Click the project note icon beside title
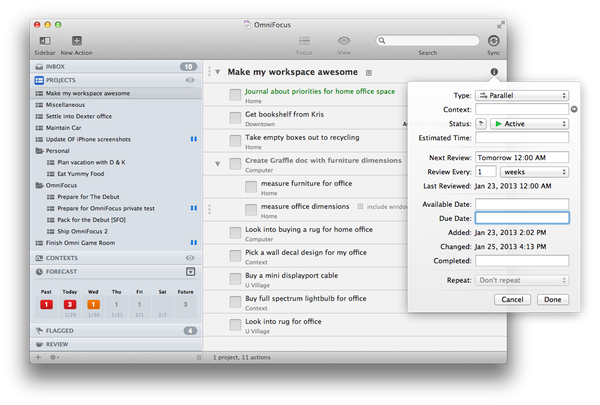Image resolution: width=600 pixels, height=405 pixels. [368, 73]
